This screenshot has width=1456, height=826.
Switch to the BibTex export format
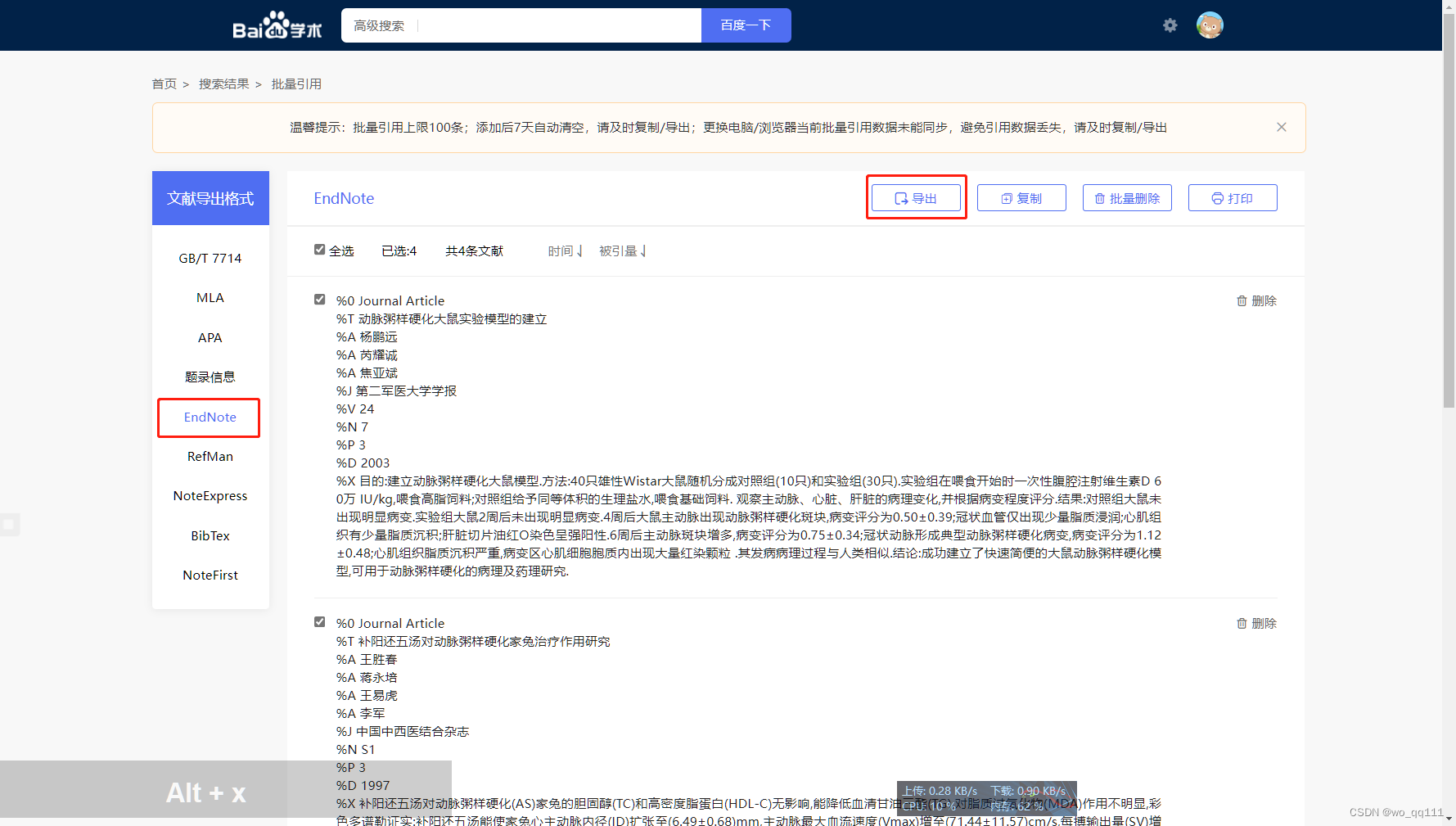click(x=210, y=535)
